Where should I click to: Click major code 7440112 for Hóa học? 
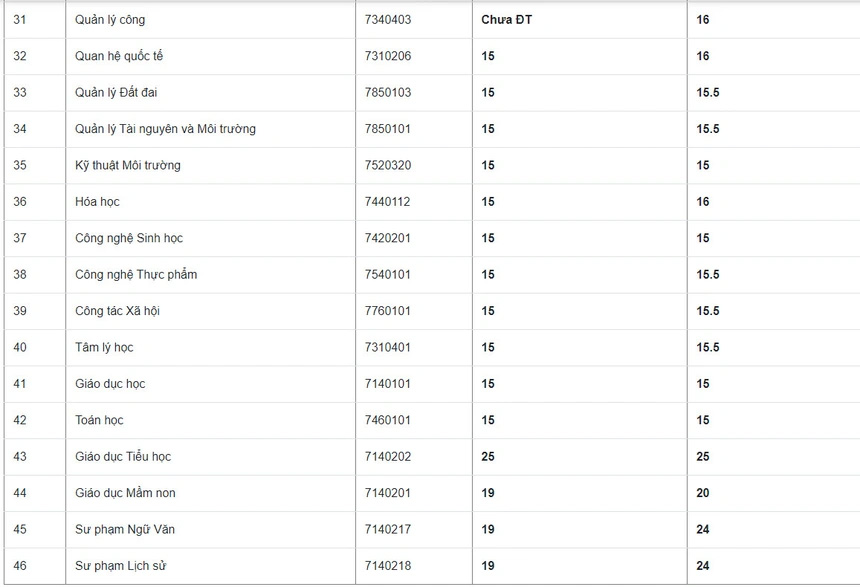(388, 202)
